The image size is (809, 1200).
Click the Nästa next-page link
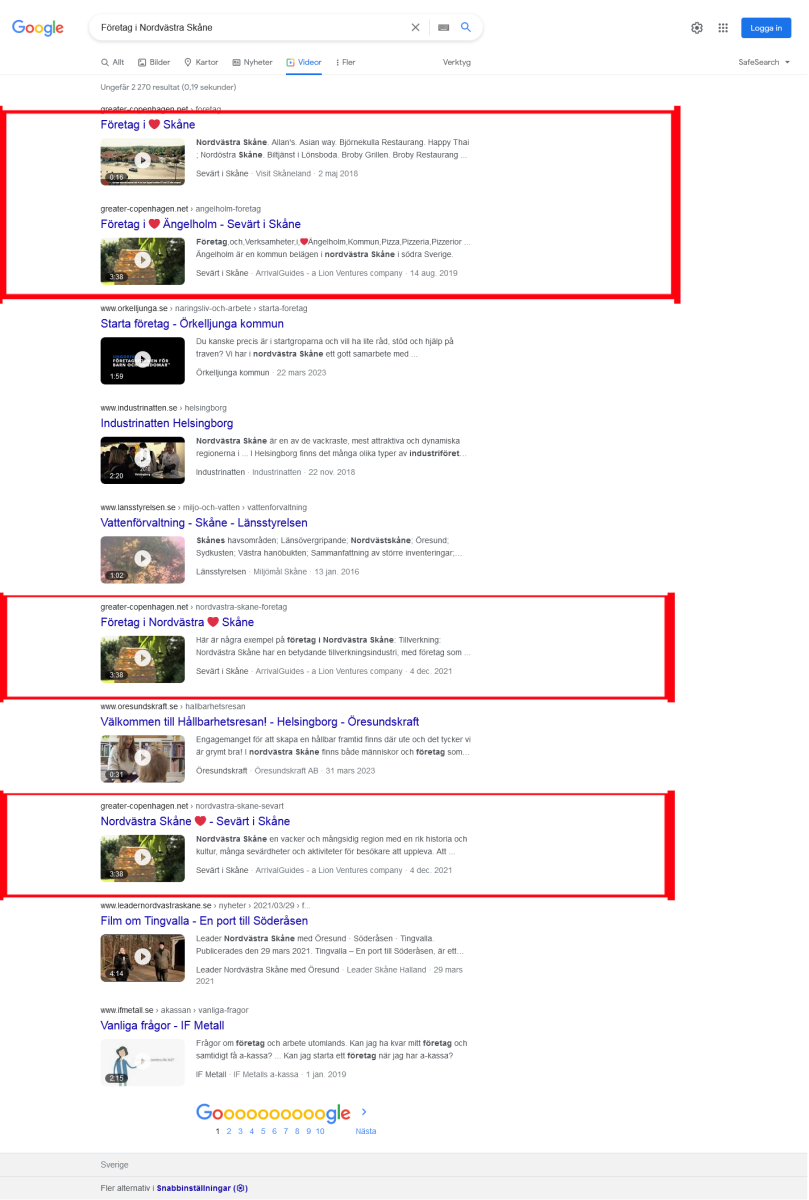click(x=366, y=1131)
